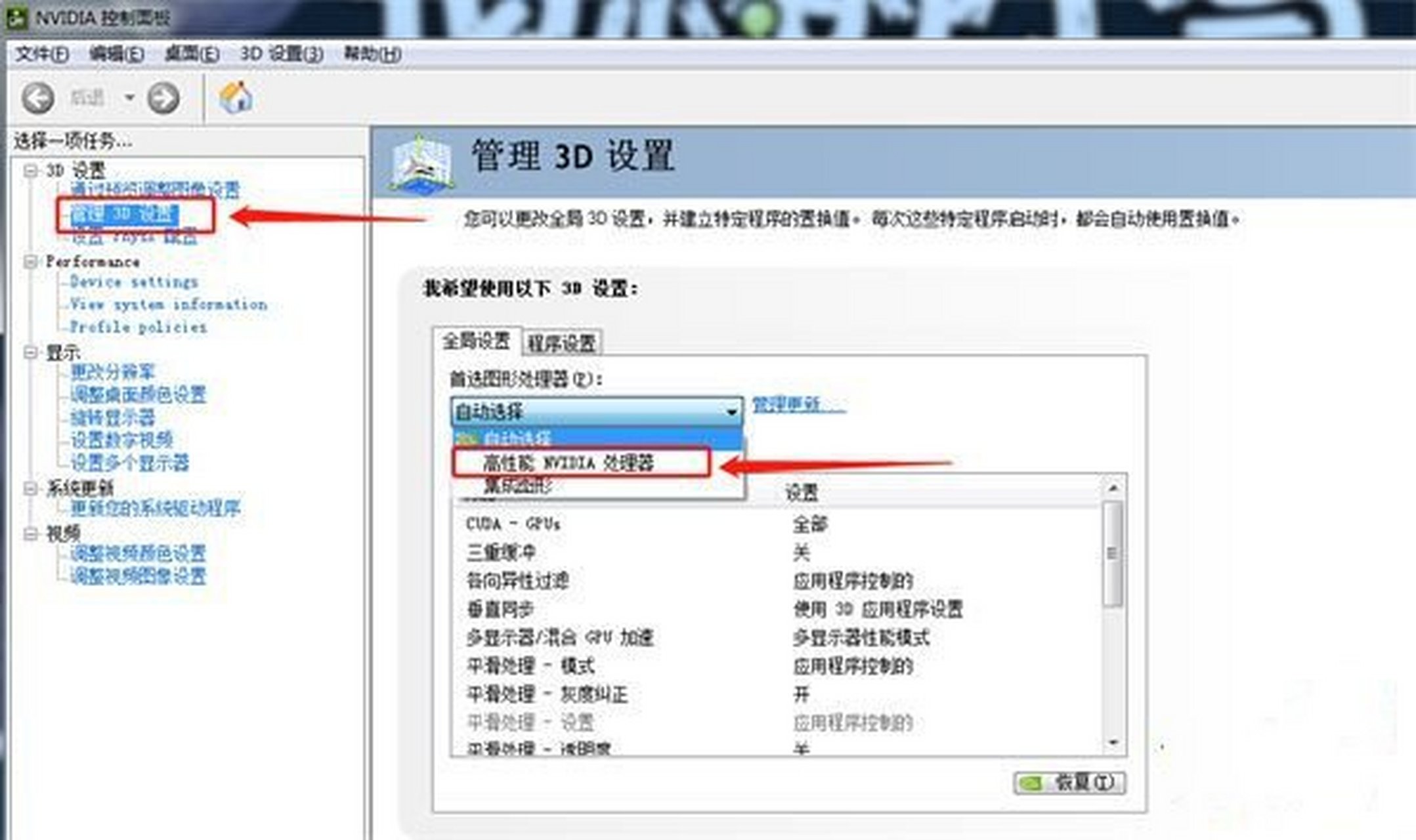
Task: Open Profile policies in the tree
Action: tap(139, 327)
